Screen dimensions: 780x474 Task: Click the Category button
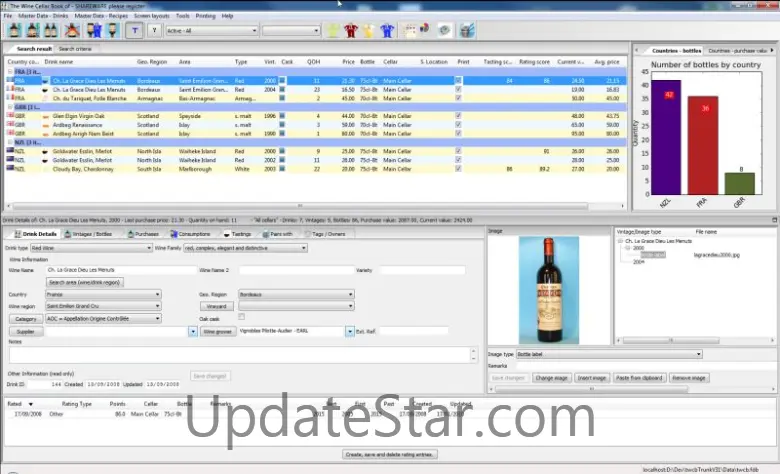tap(26, 319)
